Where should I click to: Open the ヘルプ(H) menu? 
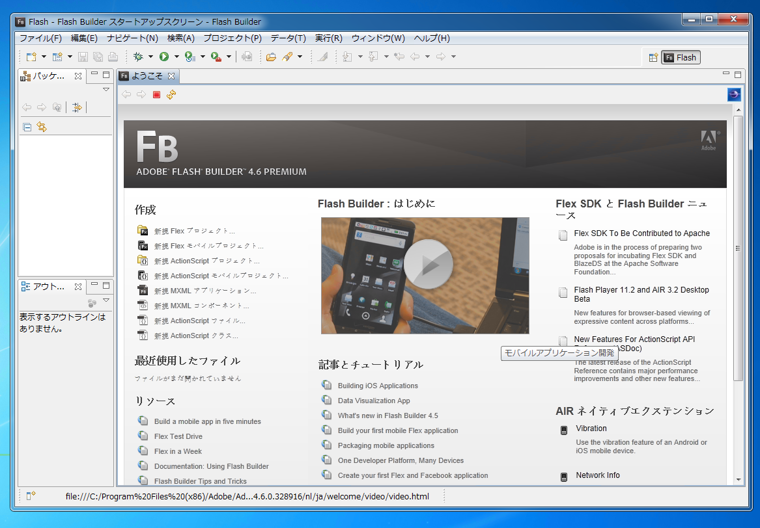[432, 38]
